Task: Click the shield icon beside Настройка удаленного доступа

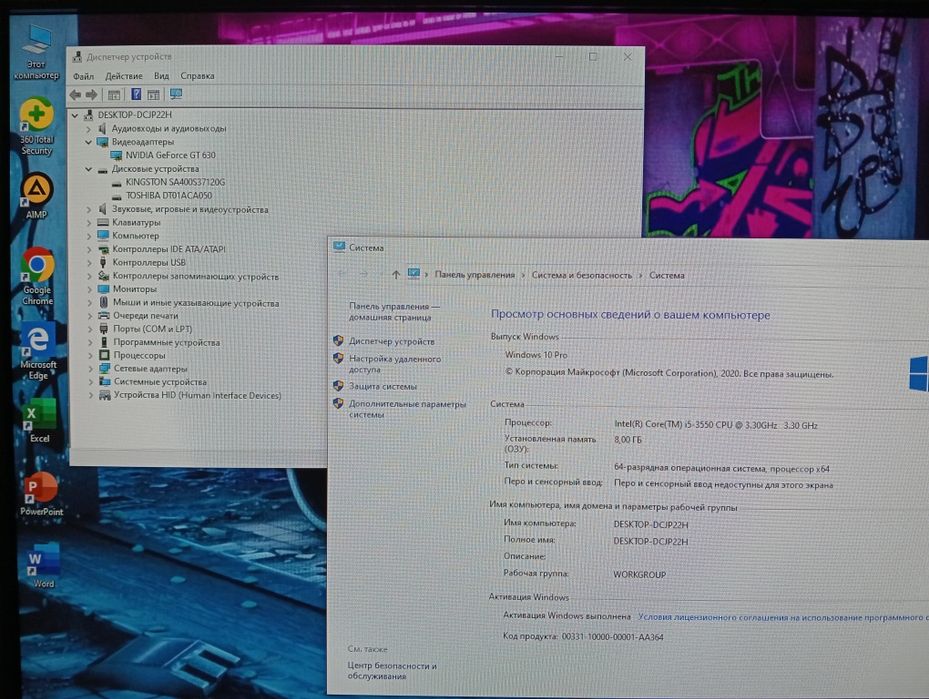Action: click(338, 358)
